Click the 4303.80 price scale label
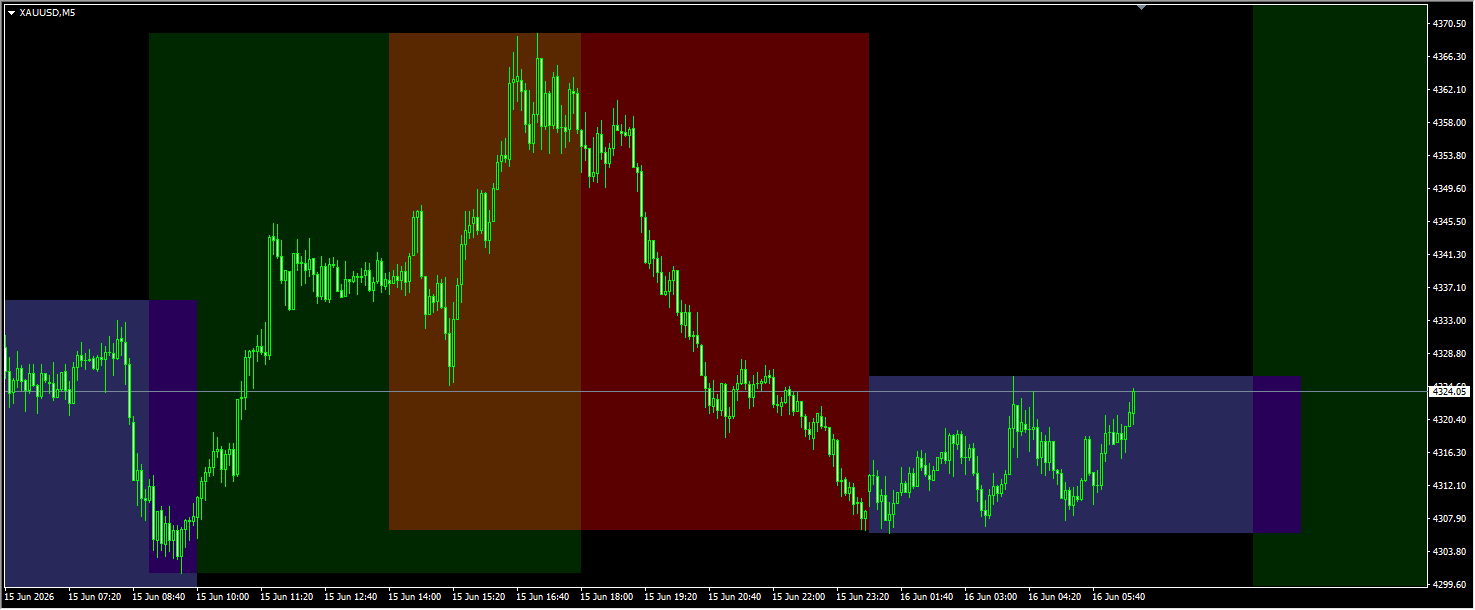Screen dimensions: 1475x610 [x=1448, y=551]
